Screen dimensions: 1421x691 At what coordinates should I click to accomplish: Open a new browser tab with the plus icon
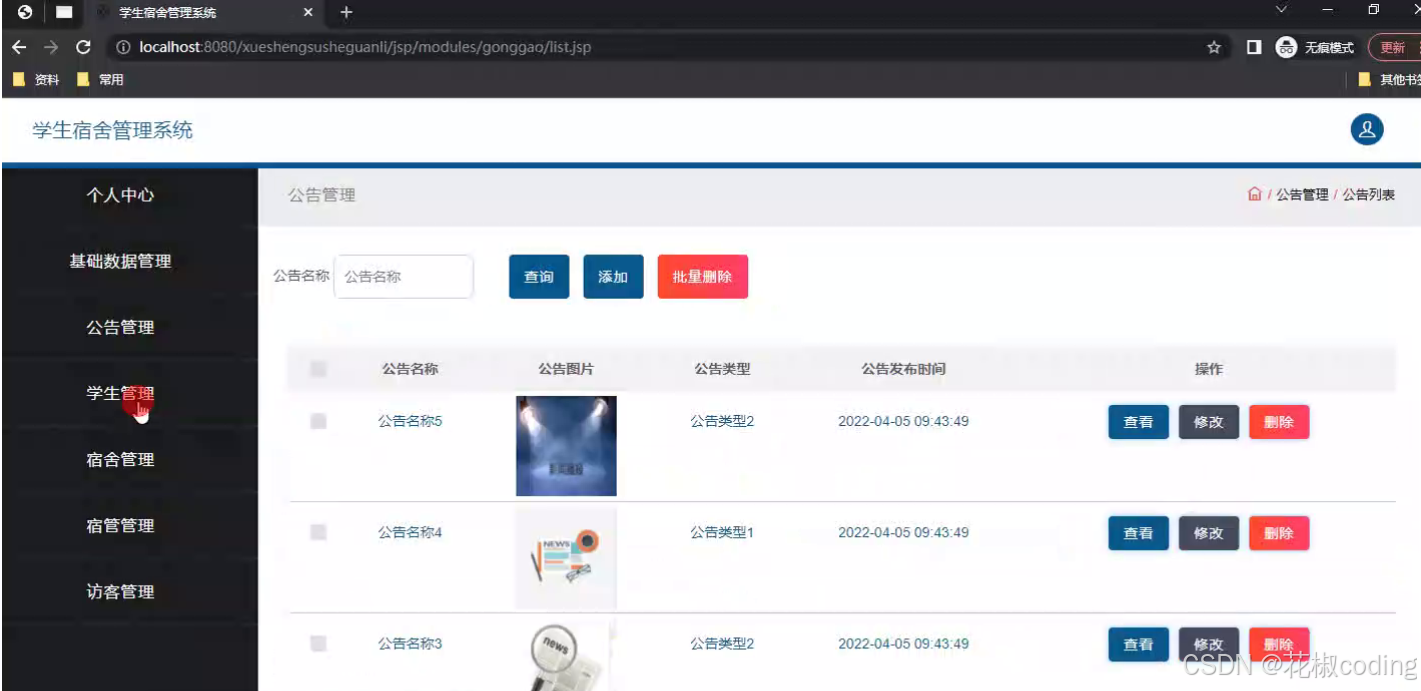pos(346,12)
